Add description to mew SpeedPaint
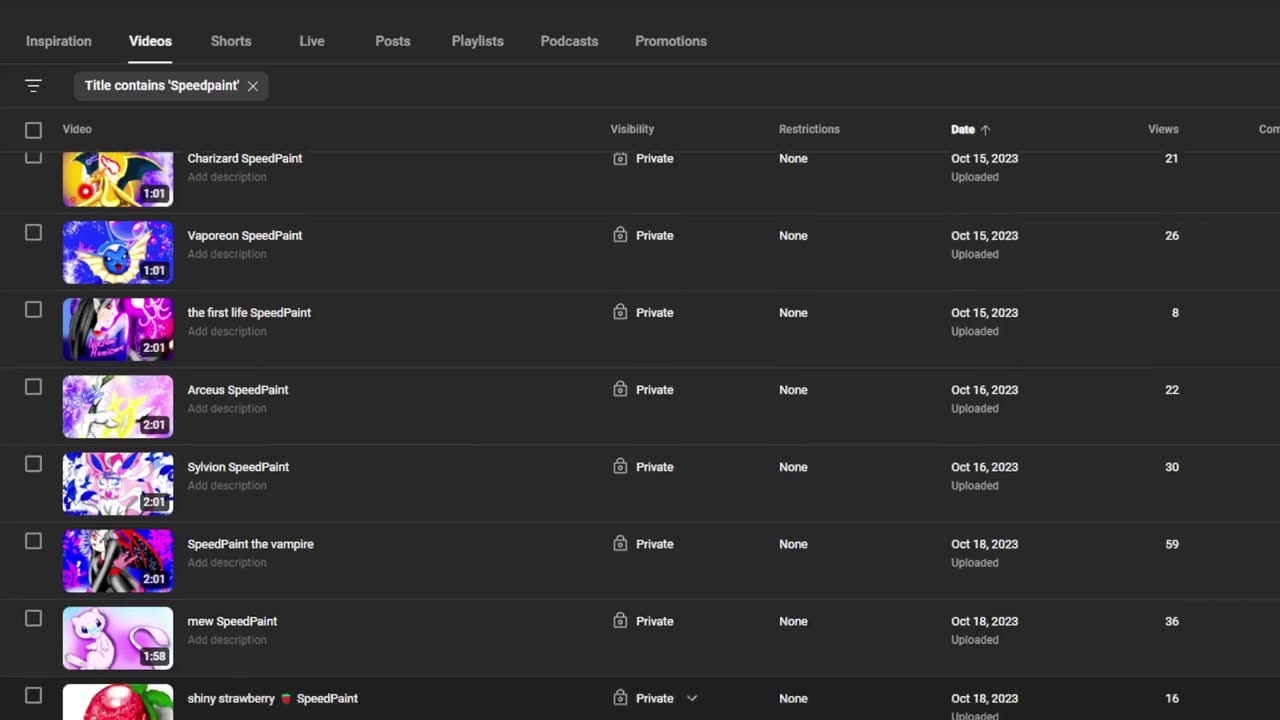Screen dimensions: 1280x720 tap(227, 640)
